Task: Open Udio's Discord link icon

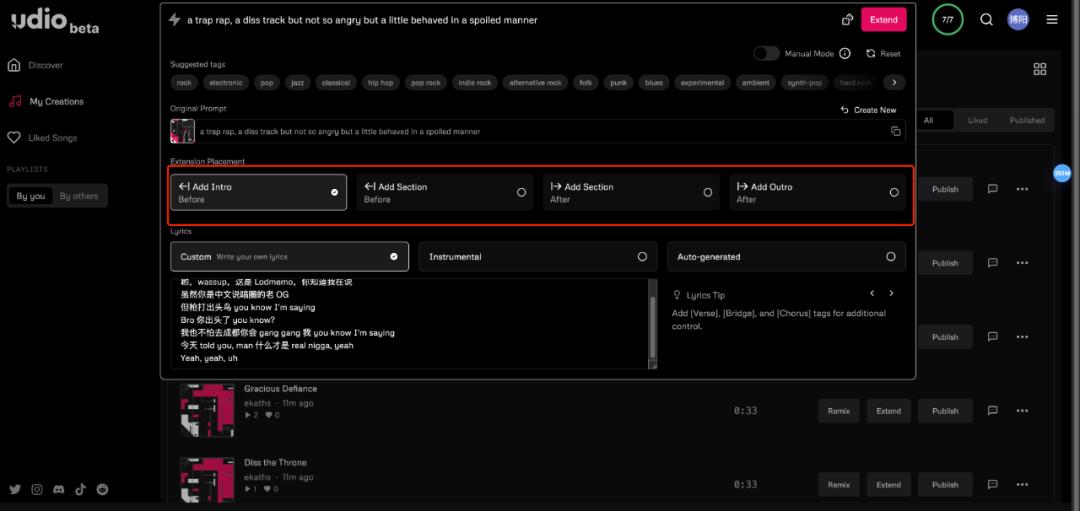Action: pyautogui.click(x=59, y=490)
